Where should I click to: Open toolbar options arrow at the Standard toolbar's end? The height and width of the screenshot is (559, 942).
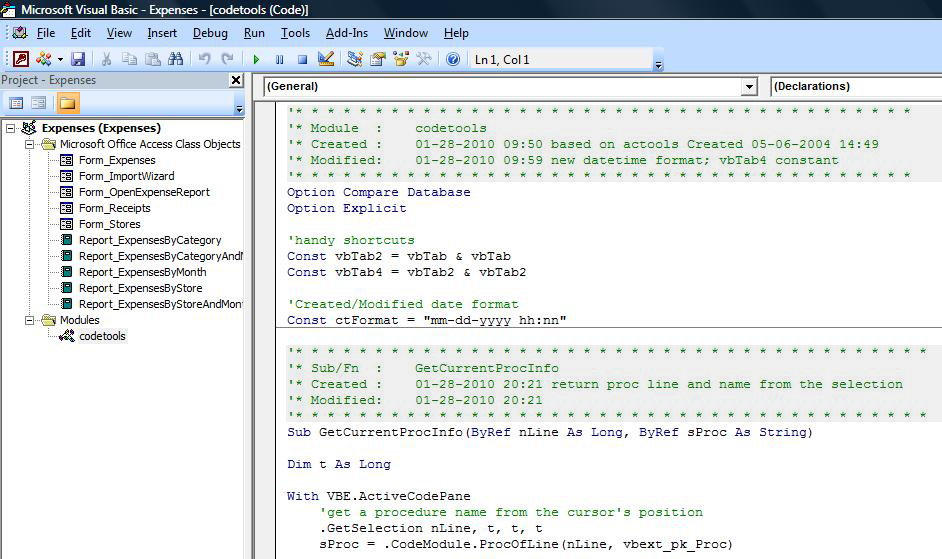tap(658, 64)
